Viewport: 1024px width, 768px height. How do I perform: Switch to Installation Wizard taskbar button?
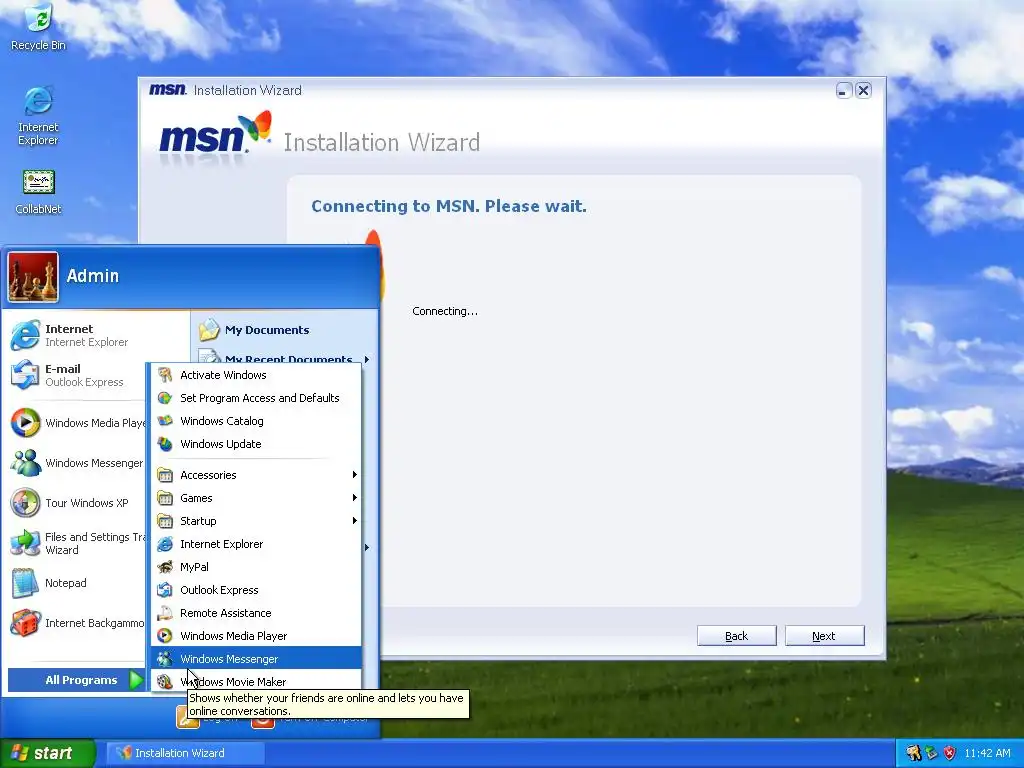(x=185, y=753)
